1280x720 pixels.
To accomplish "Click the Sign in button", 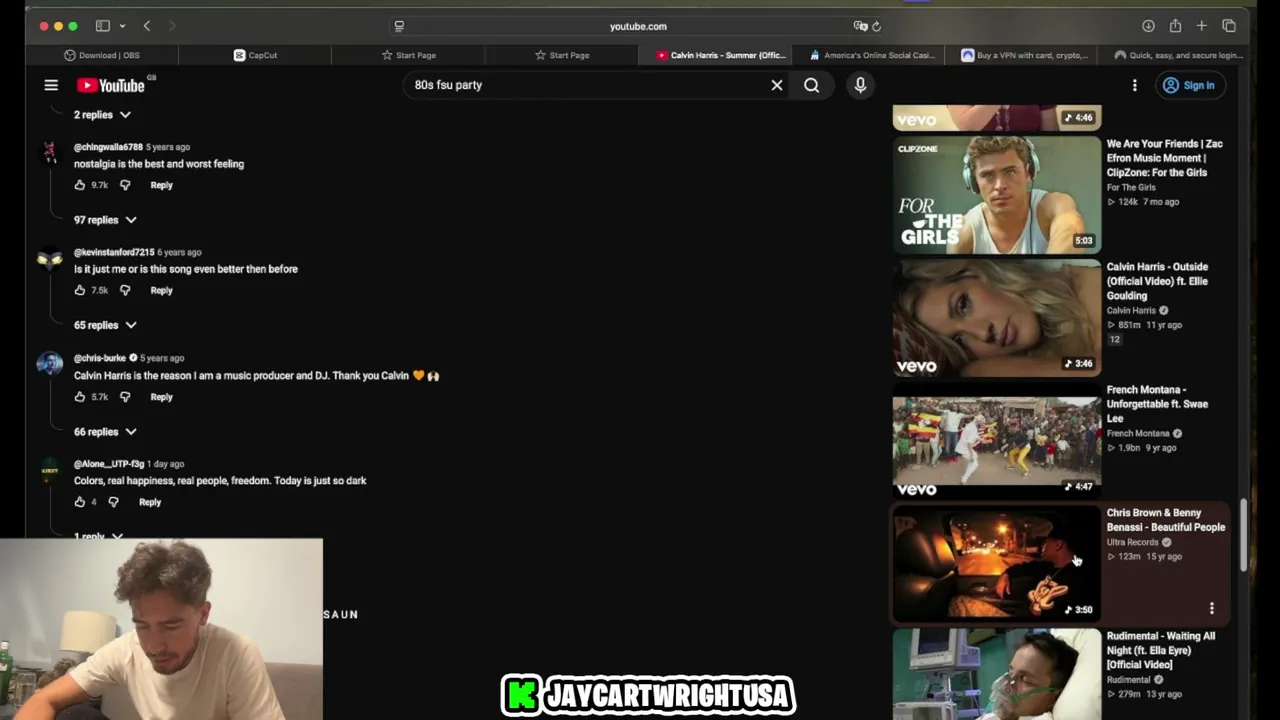I will click(x=1189, y=86).
